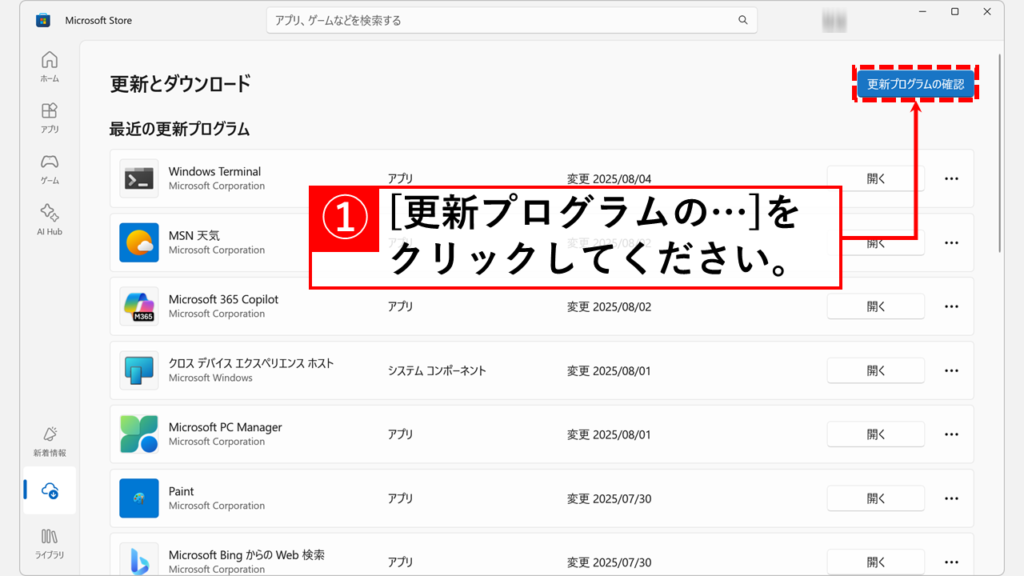The image size is (1024, 576).
Task: Open more options for Windows Terminal
Action: pos(952,178)
